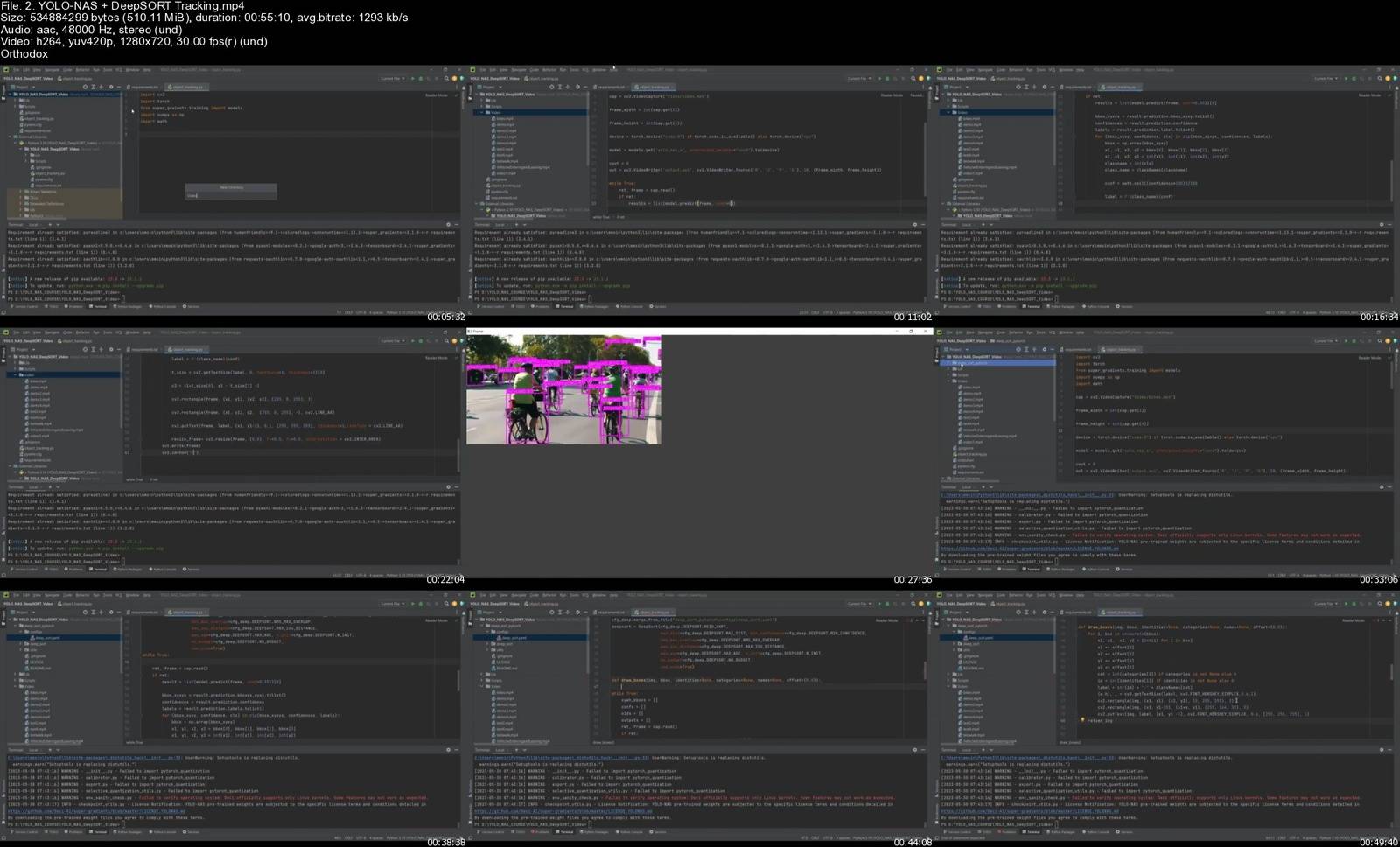Image resolution: width=1400 pixels, height=847 pixels.
Task: Hide the Project panel in the 00:05:32 frame
Action: [x=119, y=87]
